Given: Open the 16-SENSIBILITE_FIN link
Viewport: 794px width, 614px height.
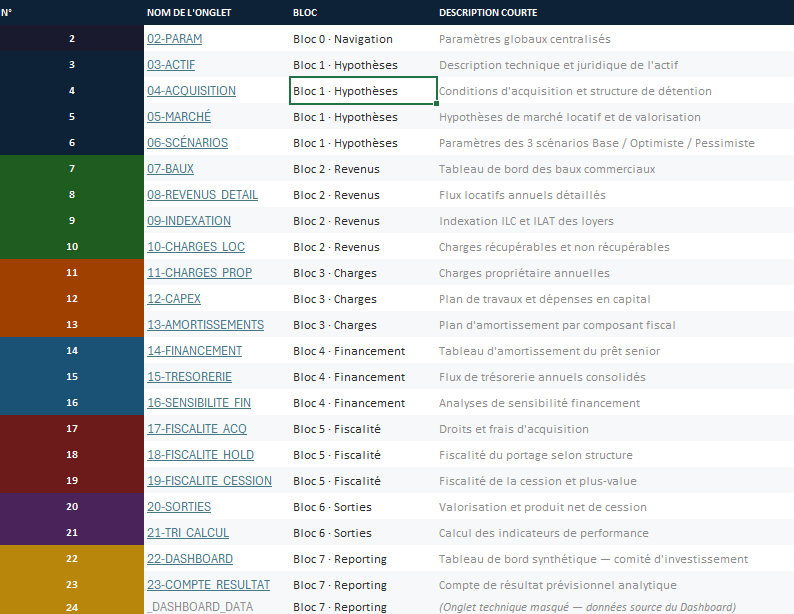Looking at the screenshot, I should 199,402.
